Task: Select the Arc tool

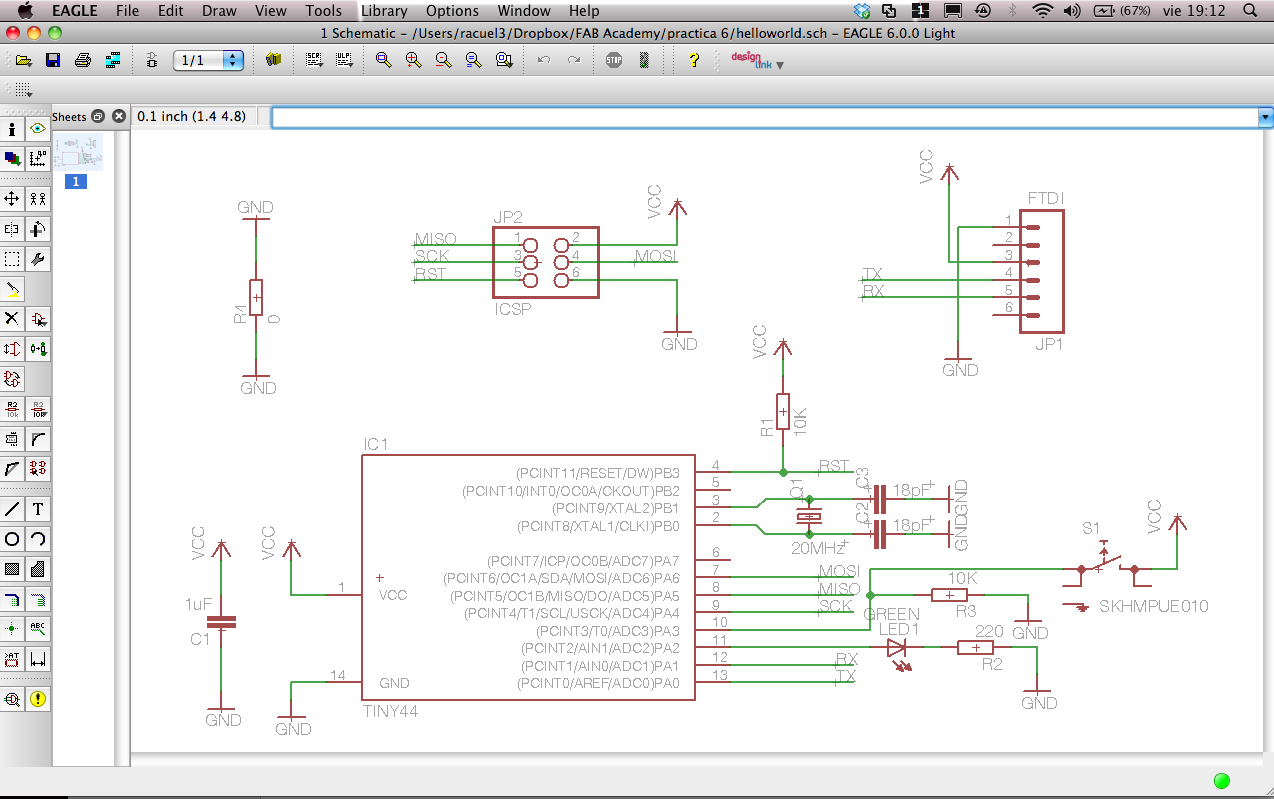Action: pos(38,539)
